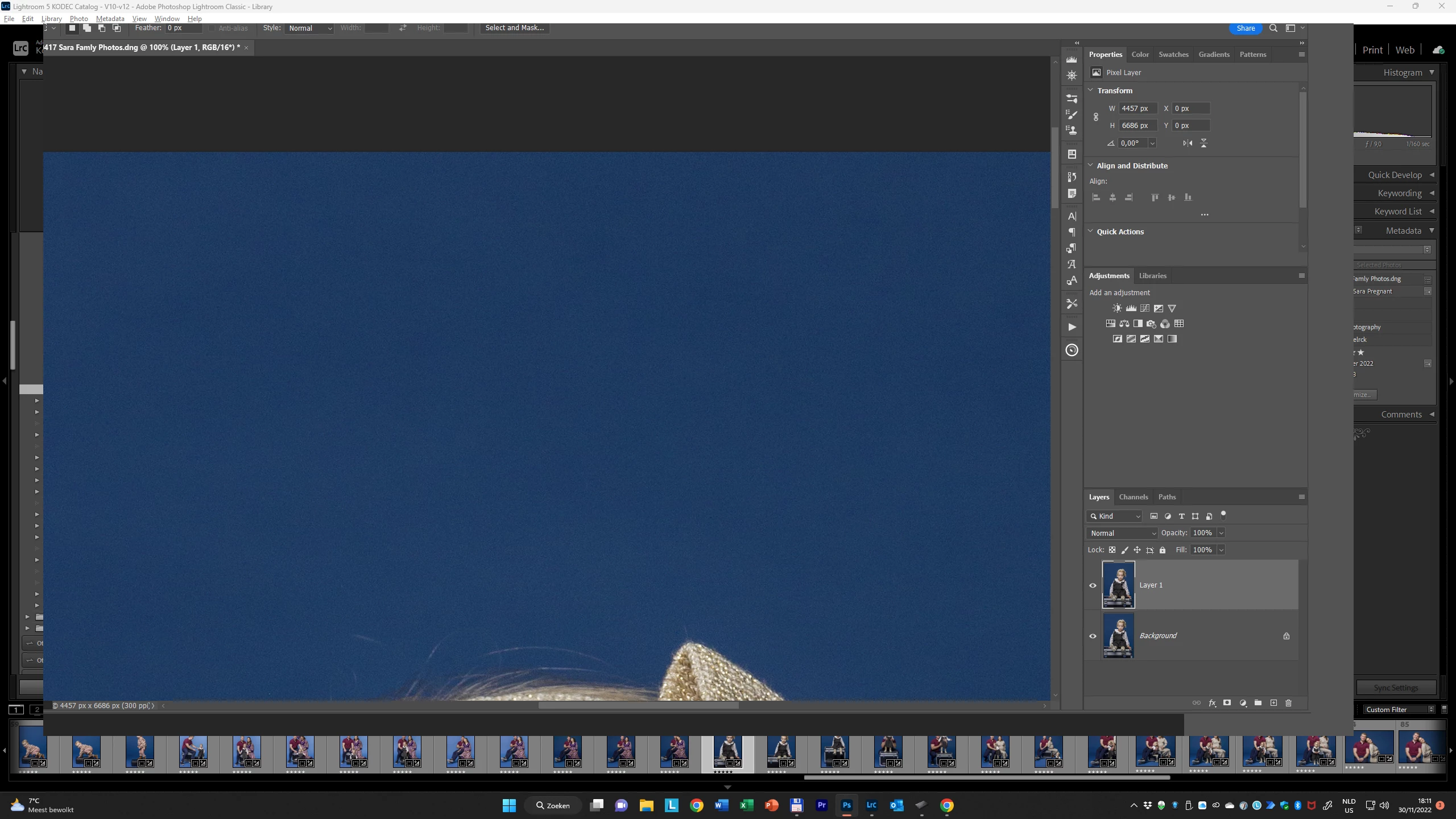Filter layers for type layers
The width and height of the screenshot is (1456, 819).
coord(1181,516)
